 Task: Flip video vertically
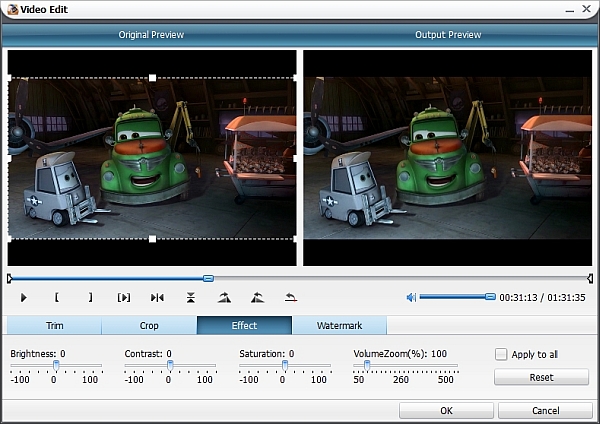[x=190, y=297]
